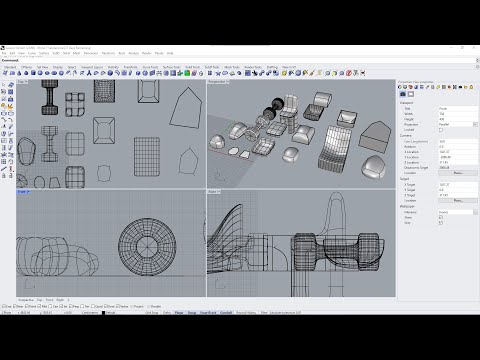
Task: Toggle the Locked checkbox in Viewport properties
Action: 441,130
